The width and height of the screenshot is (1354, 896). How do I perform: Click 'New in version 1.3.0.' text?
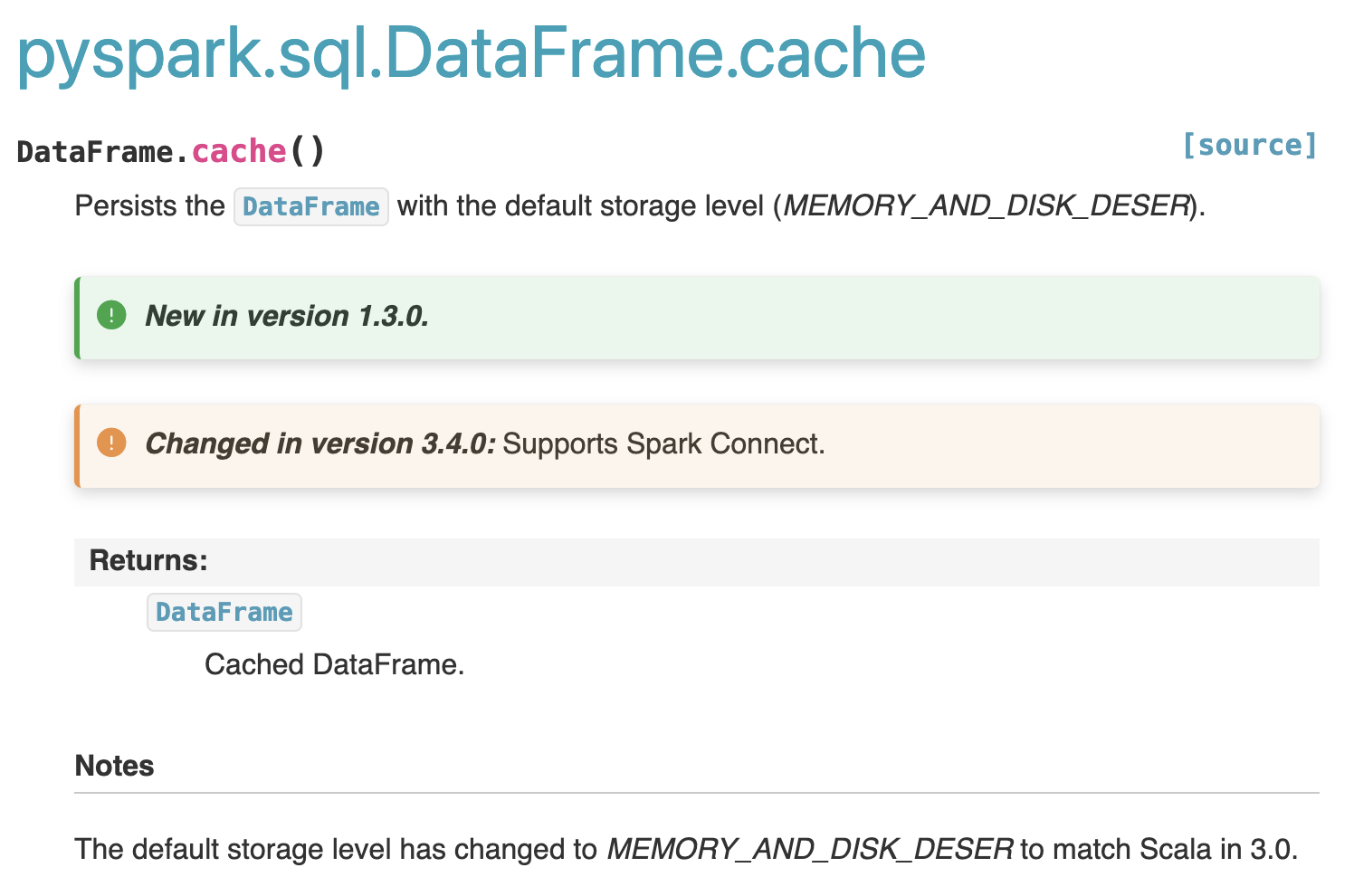click(287, 316)
